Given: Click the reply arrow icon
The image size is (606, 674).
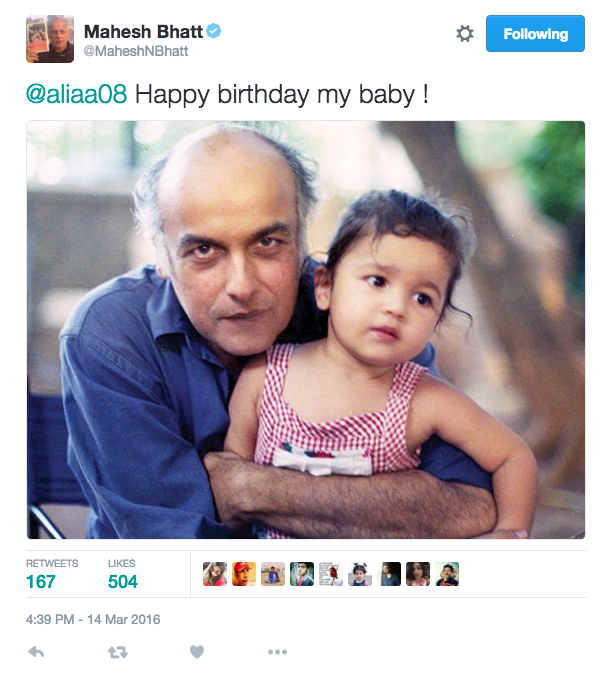Looking at the screenshot, I should (36, 652).
